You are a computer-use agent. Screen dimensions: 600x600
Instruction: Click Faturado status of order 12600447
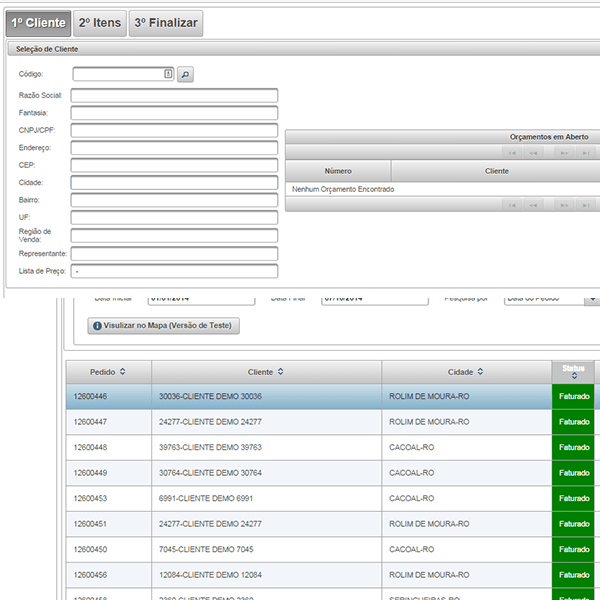[x=573, y=422]
